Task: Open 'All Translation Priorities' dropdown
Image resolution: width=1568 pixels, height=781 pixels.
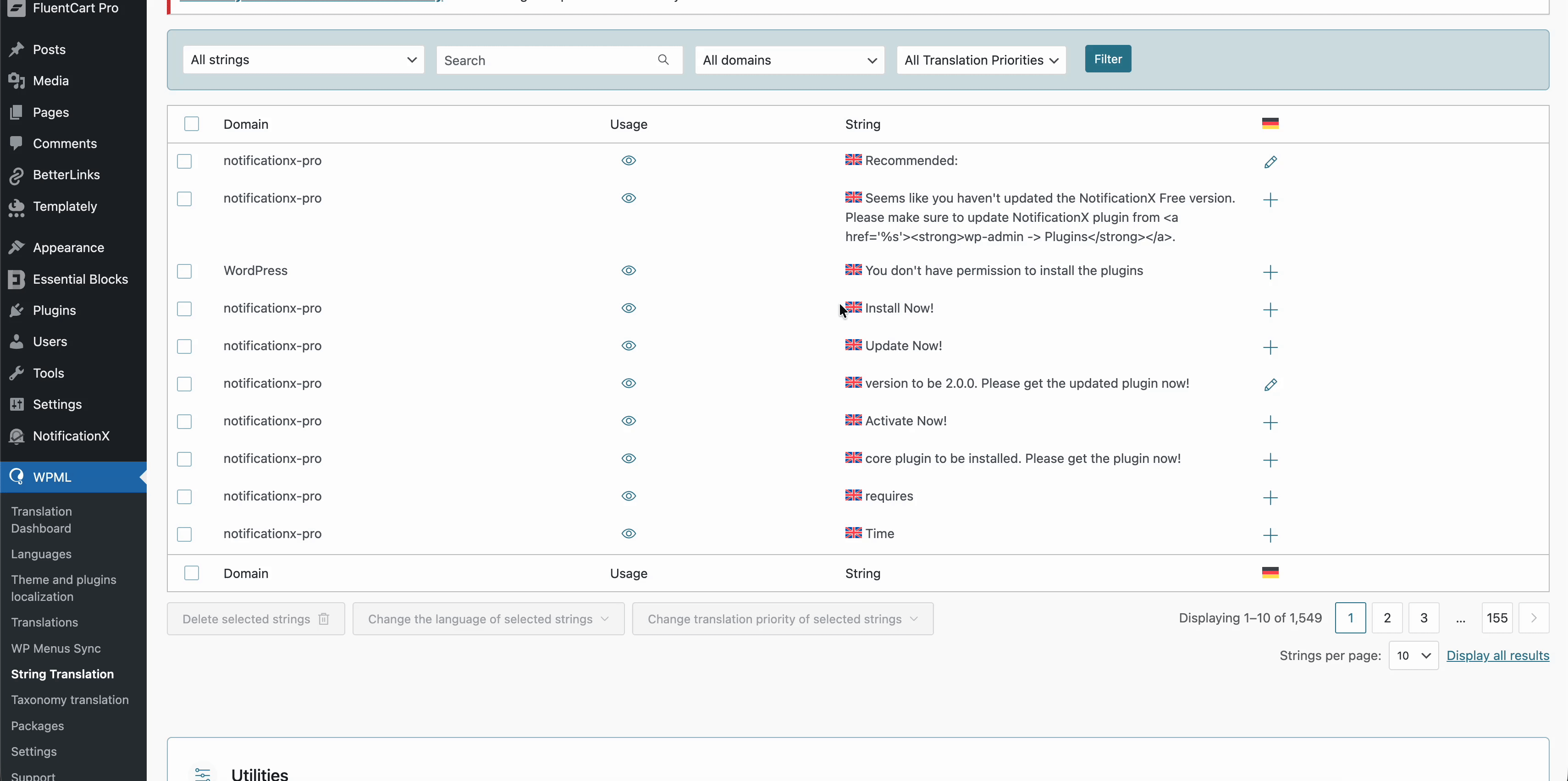Action: coord(981,60)
